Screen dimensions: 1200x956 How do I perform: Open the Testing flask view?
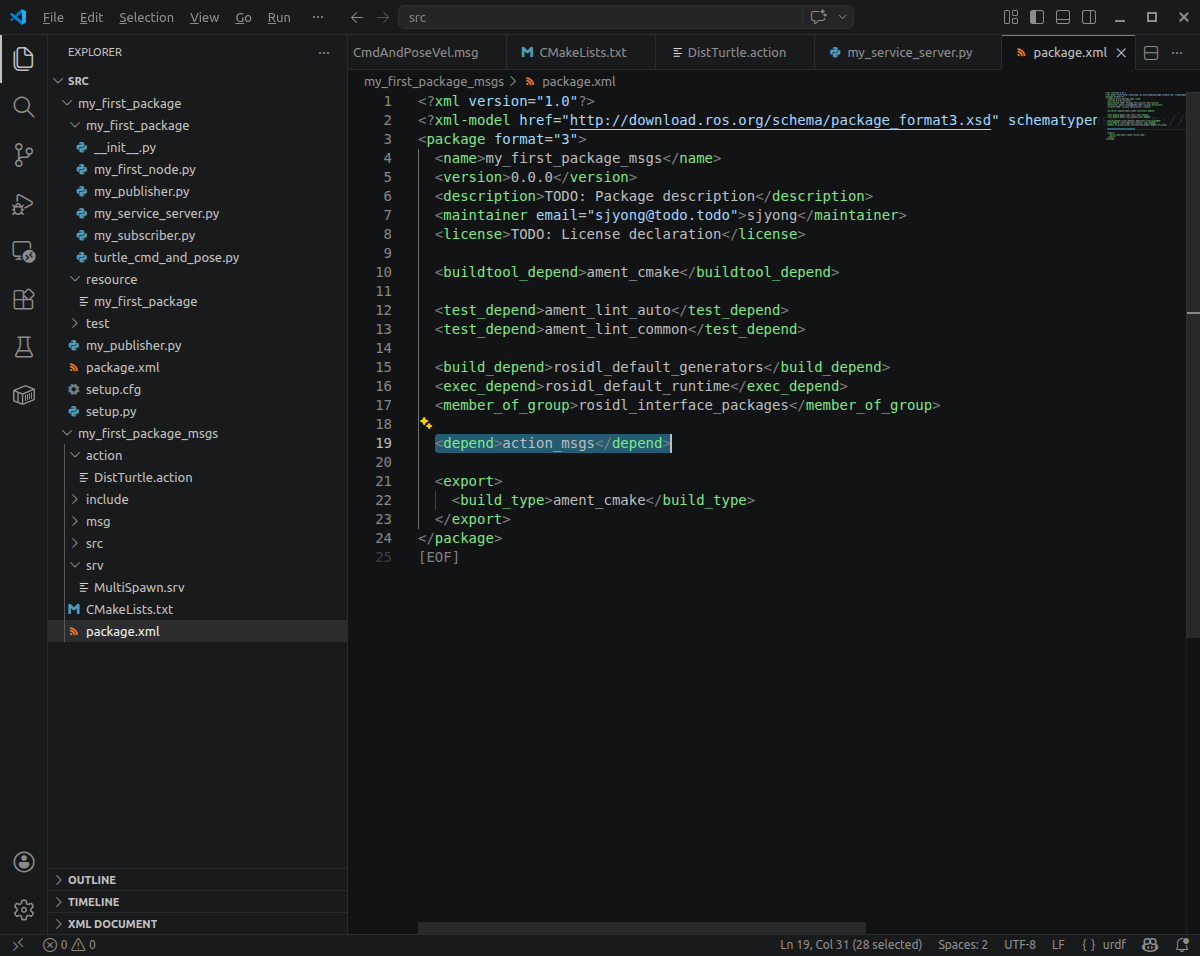pyautogui.click(x=23, y=347)
